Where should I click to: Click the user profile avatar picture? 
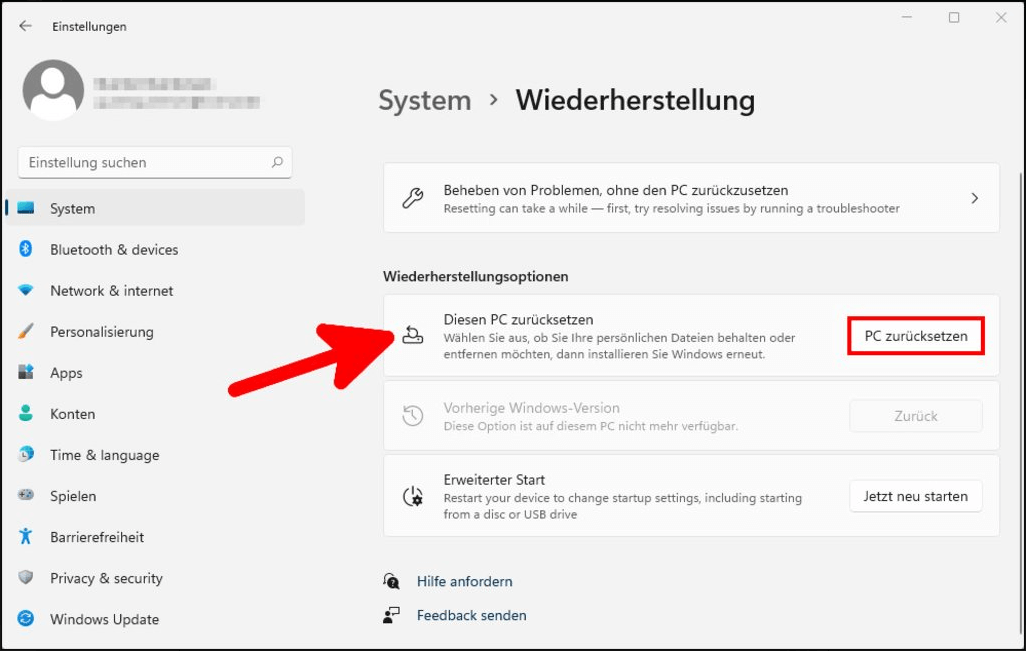(53, 90)
